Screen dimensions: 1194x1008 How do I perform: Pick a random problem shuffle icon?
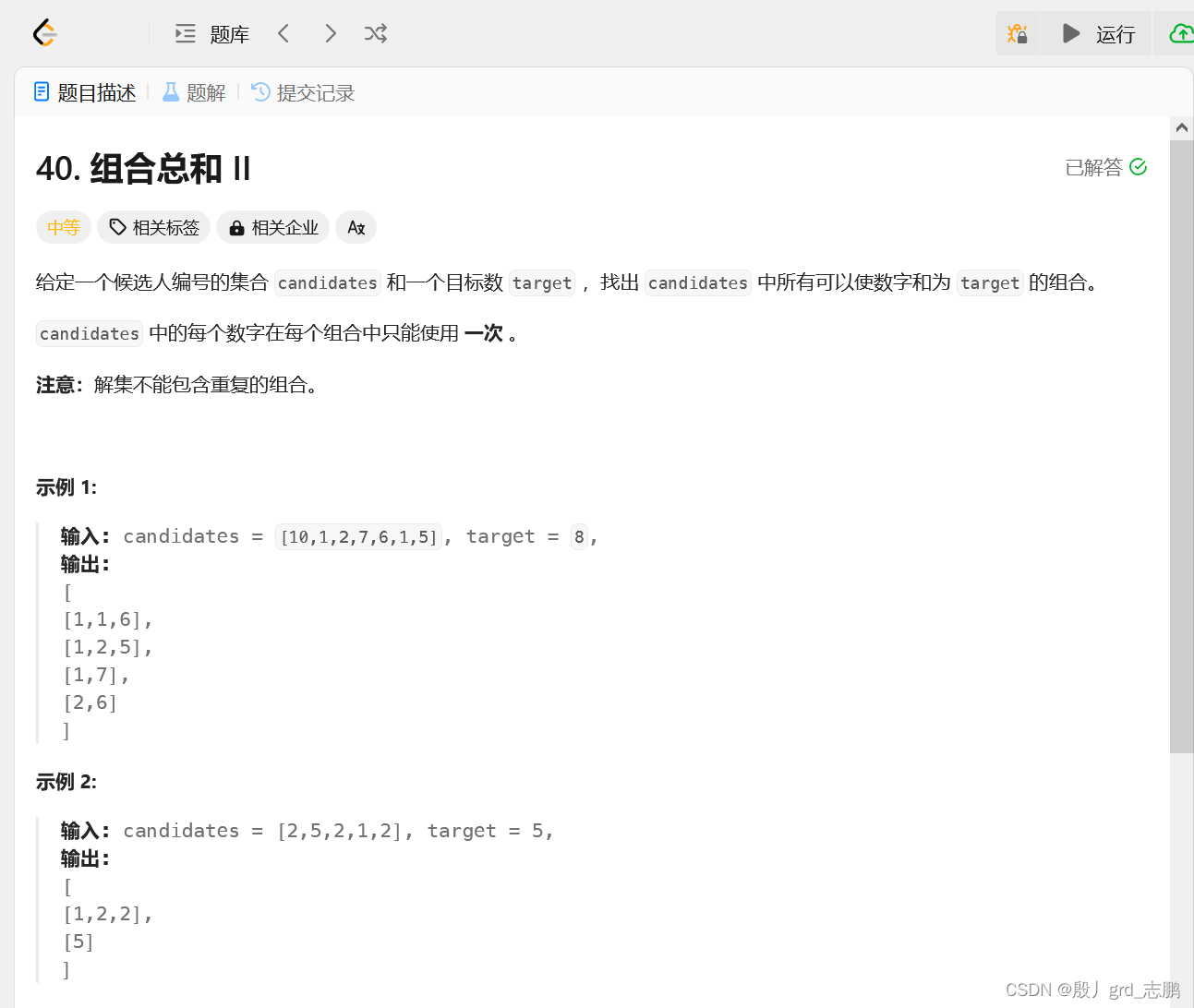click(x=375, y=33)
